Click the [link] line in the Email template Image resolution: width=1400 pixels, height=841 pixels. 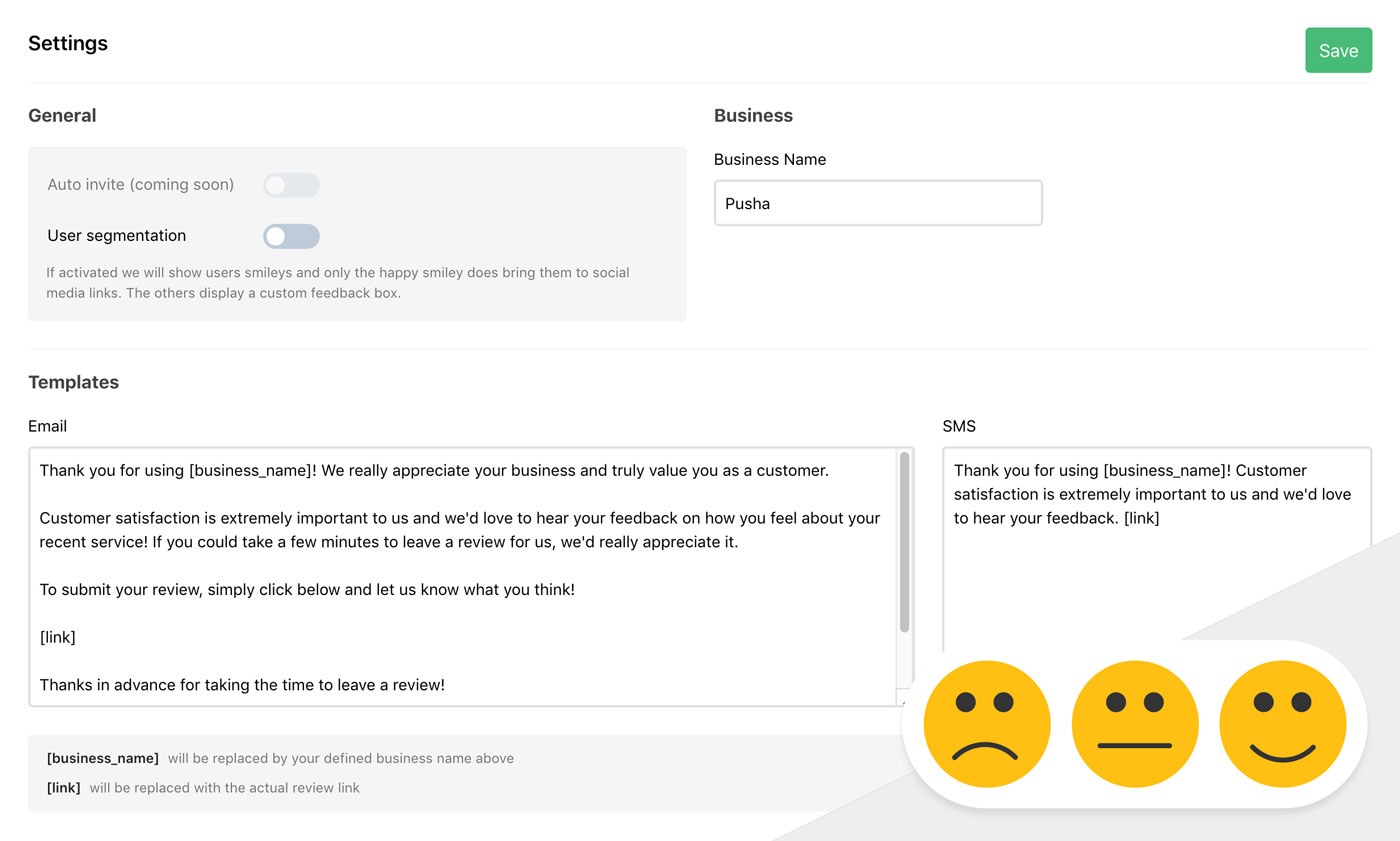point(58,637)
